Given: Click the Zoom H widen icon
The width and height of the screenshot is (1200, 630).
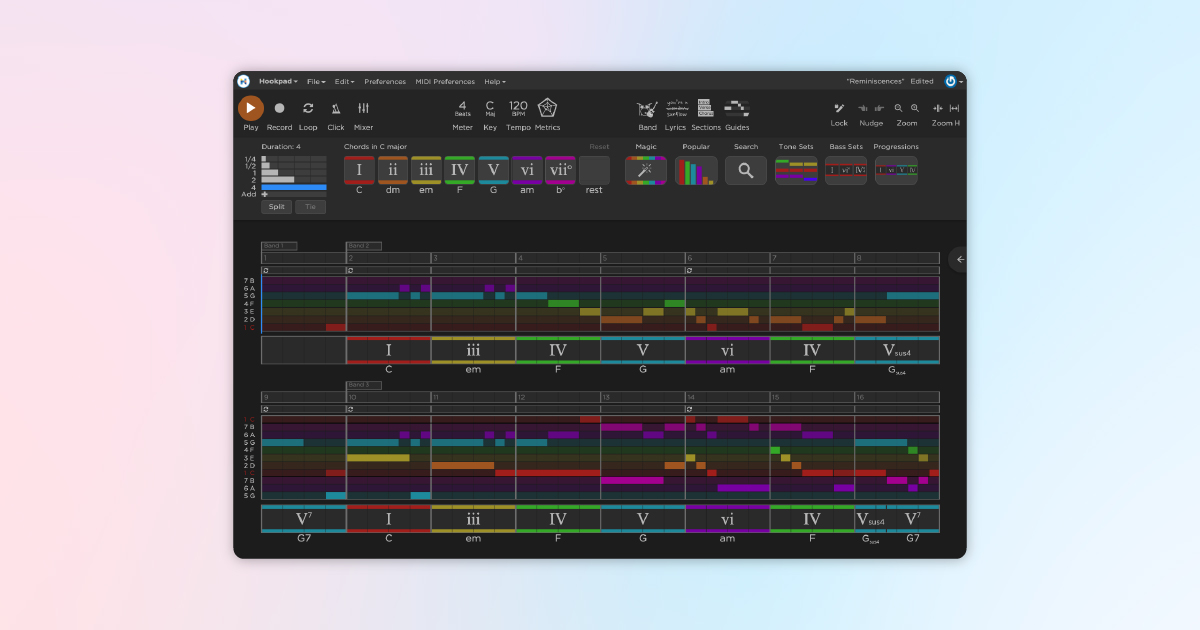Looking at the screenshot, I should coord(954,108).
